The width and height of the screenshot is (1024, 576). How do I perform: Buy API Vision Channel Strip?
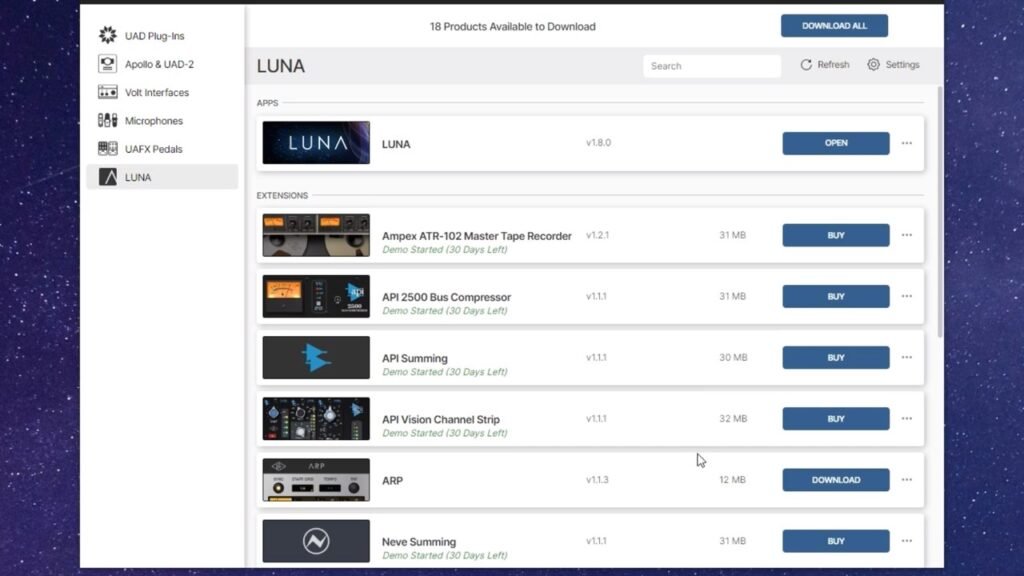click(x=836, y=419)
